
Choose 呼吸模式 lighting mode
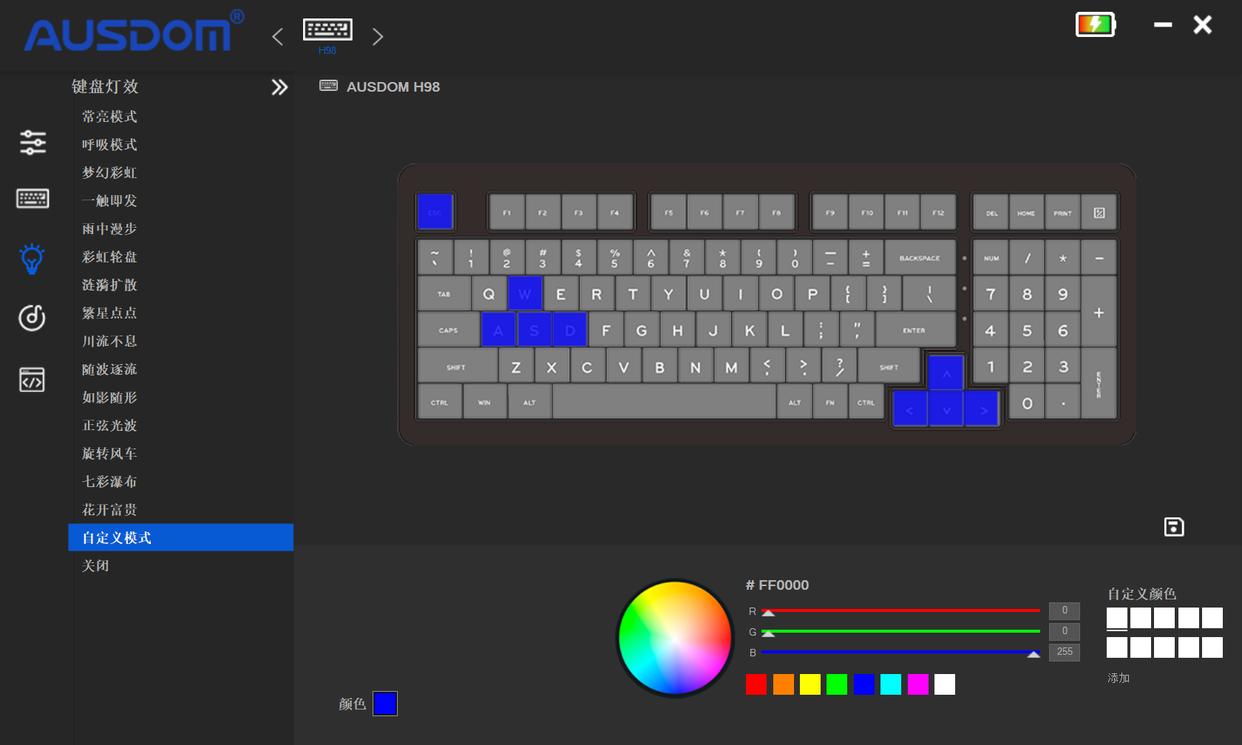click(110, 145)
